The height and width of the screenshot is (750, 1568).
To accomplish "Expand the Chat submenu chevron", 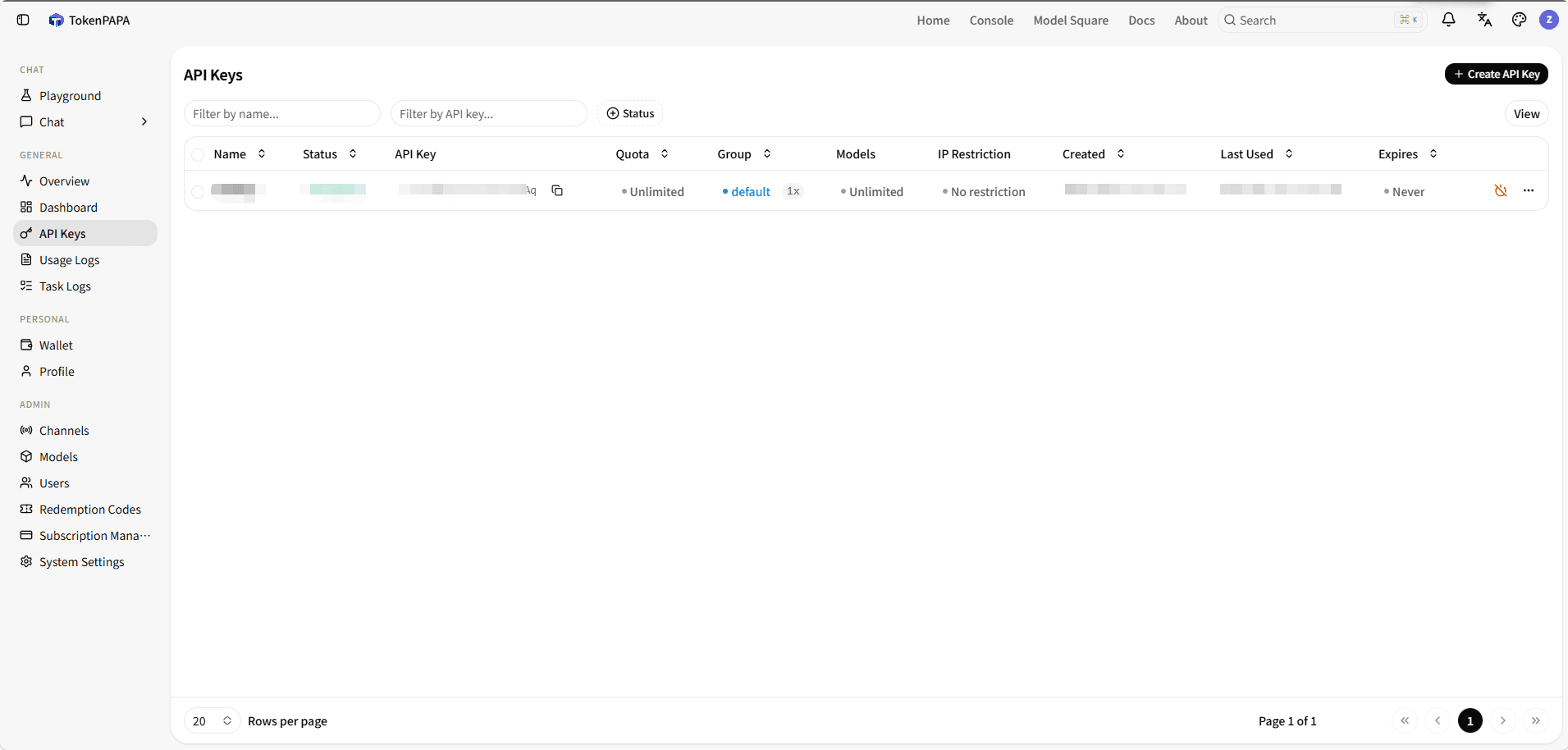I will [144, 121].
